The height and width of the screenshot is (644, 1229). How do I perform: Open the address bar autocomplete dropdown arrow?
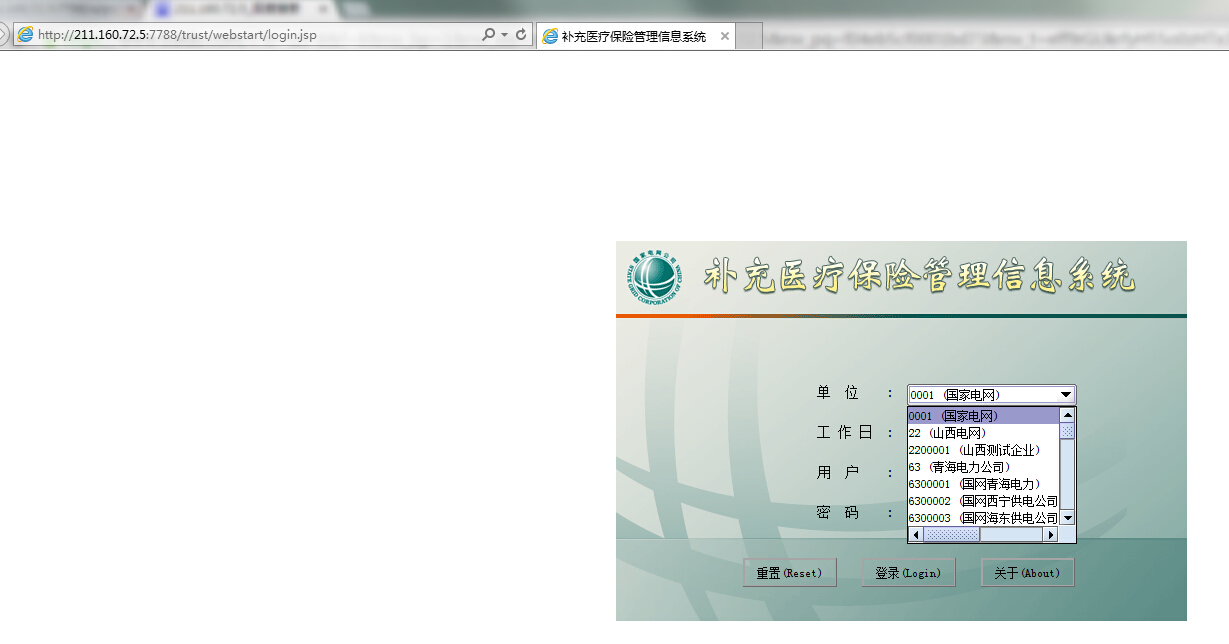click(504, 34)
